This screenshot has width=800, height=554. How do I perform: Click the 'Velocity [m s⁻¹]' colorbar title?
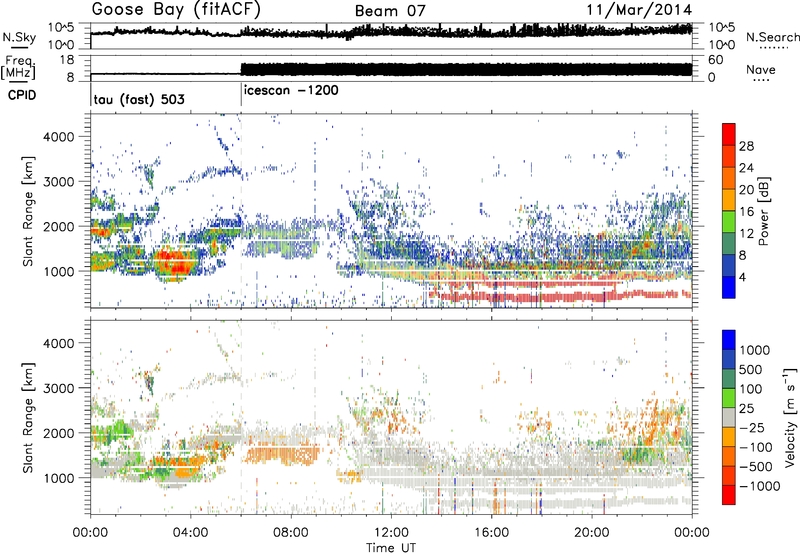click(x=790, y=417)
